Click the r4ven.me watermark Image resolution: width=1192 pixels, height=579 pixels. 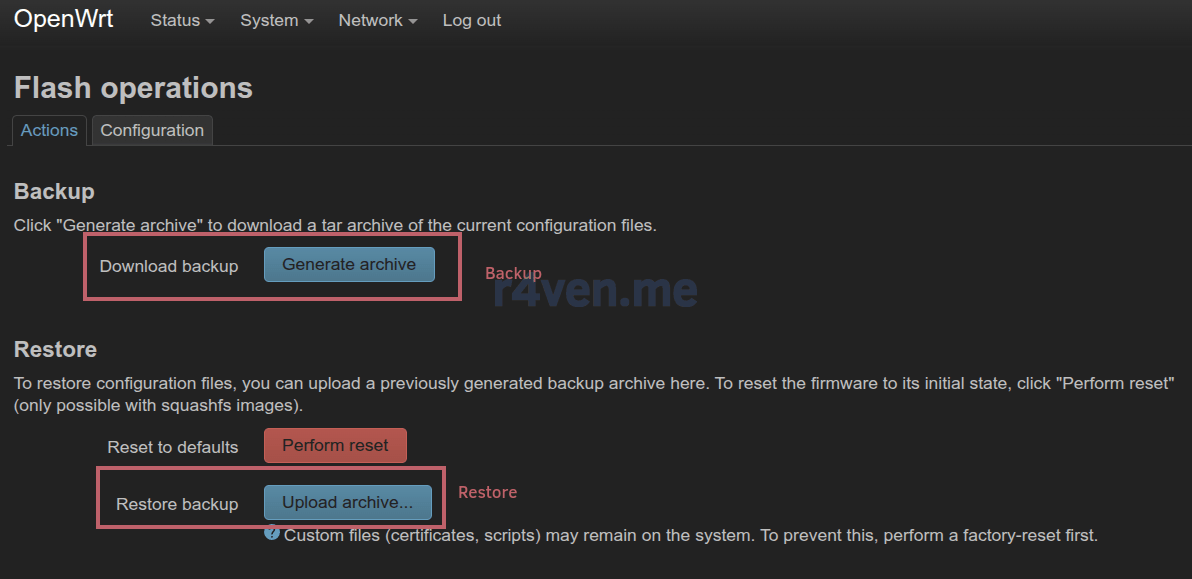click(595, 289)
